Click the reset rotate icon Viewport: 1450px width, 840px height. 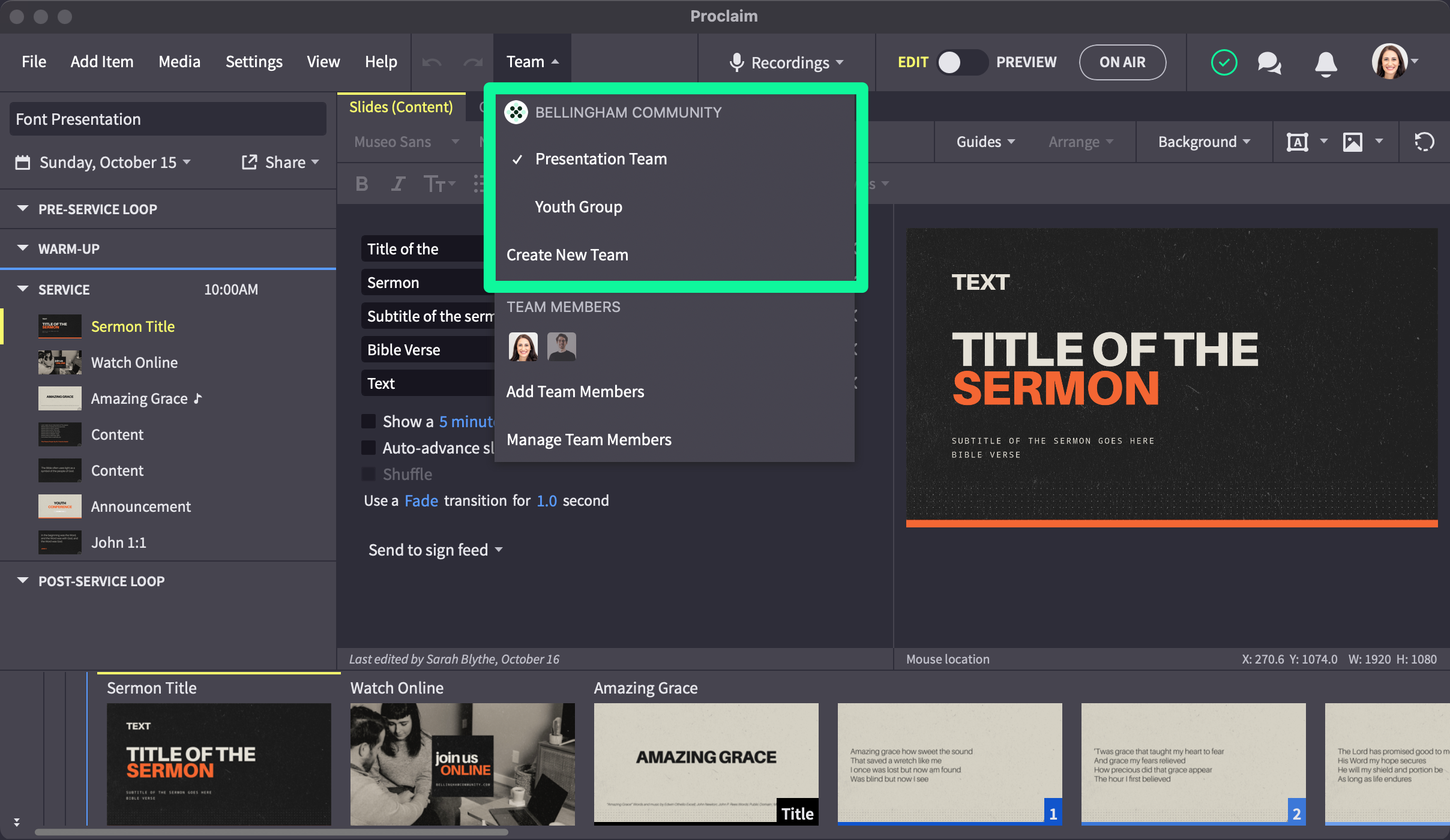1424,142
